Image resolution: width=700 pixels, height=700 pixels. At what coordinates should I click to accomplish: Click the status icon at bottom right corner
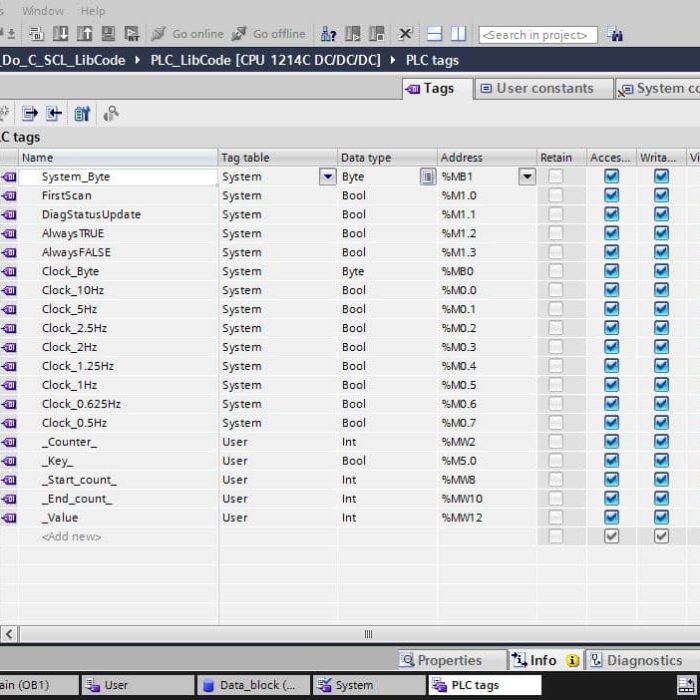pyautogui.click(x=688, y=685)
